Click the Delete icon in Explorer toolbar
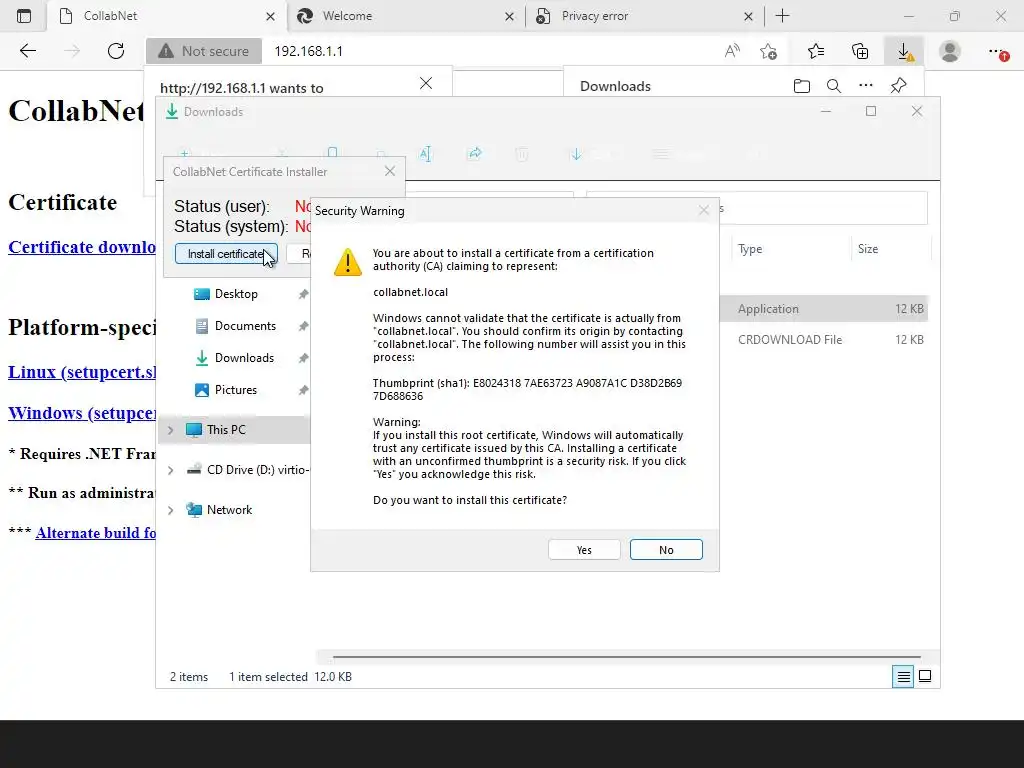 coord(522,154)
